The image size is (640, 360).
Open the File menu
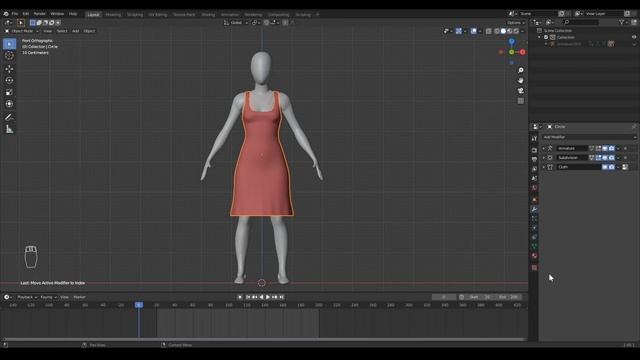click(x=15, y=14)
